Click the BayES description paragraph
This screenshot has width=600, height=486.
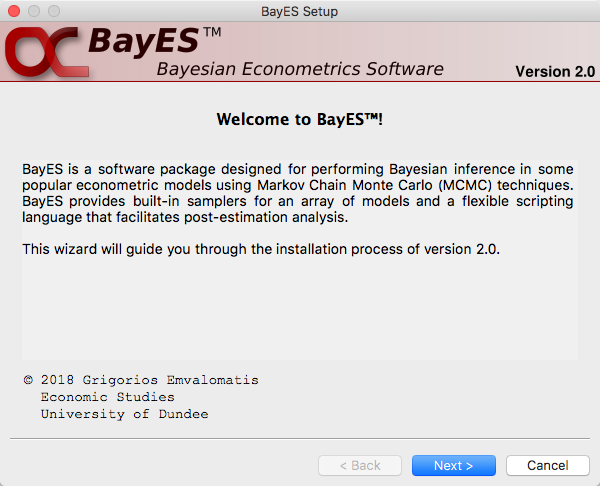298,193
